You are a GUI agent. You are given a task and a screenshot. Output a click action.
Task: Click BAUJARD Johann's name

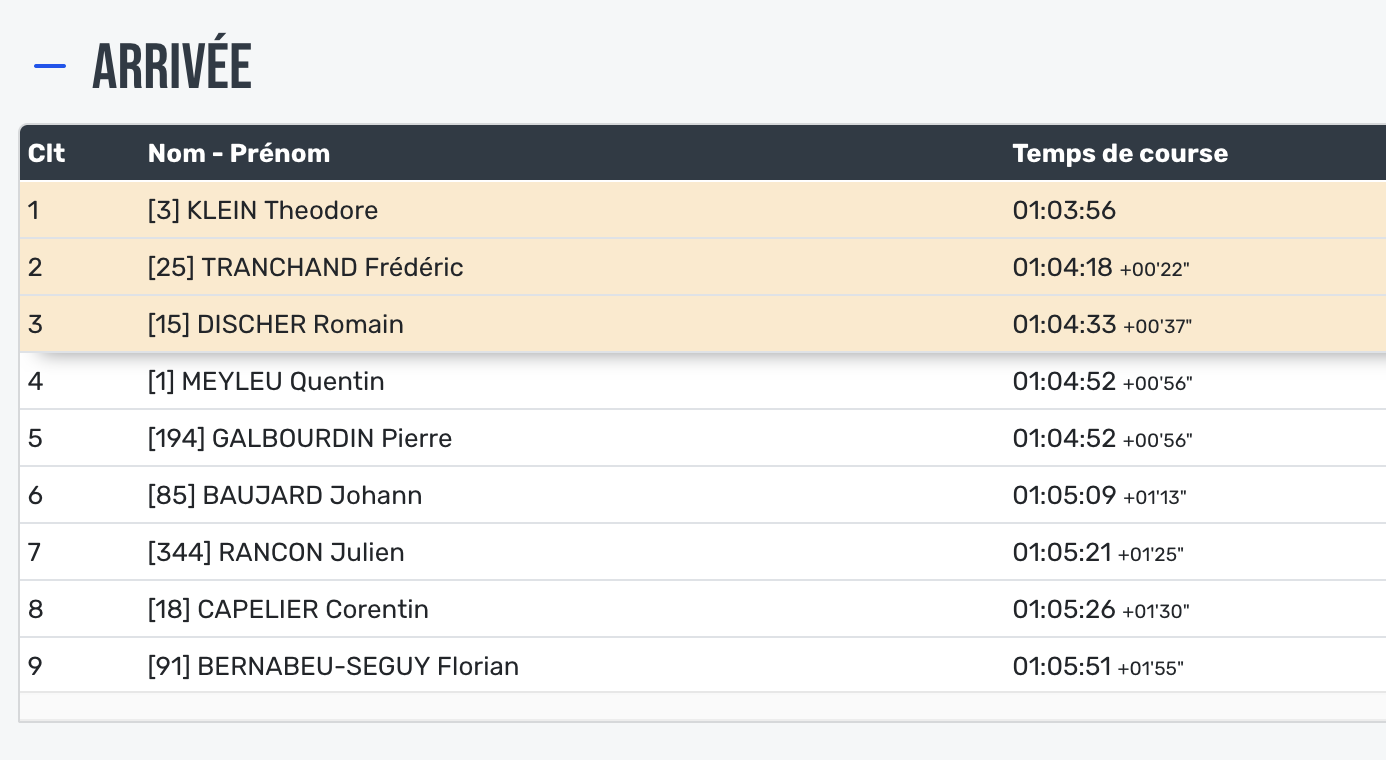point(285,495)
